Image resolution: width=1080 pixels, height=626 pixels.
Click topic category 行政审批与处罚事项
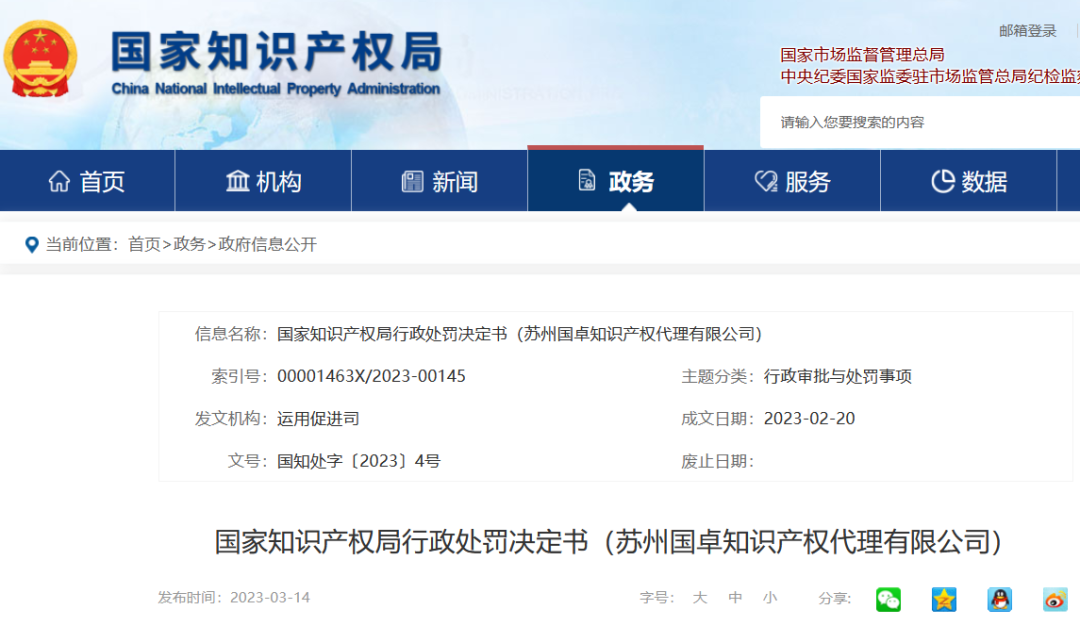(x=838, y=377)
